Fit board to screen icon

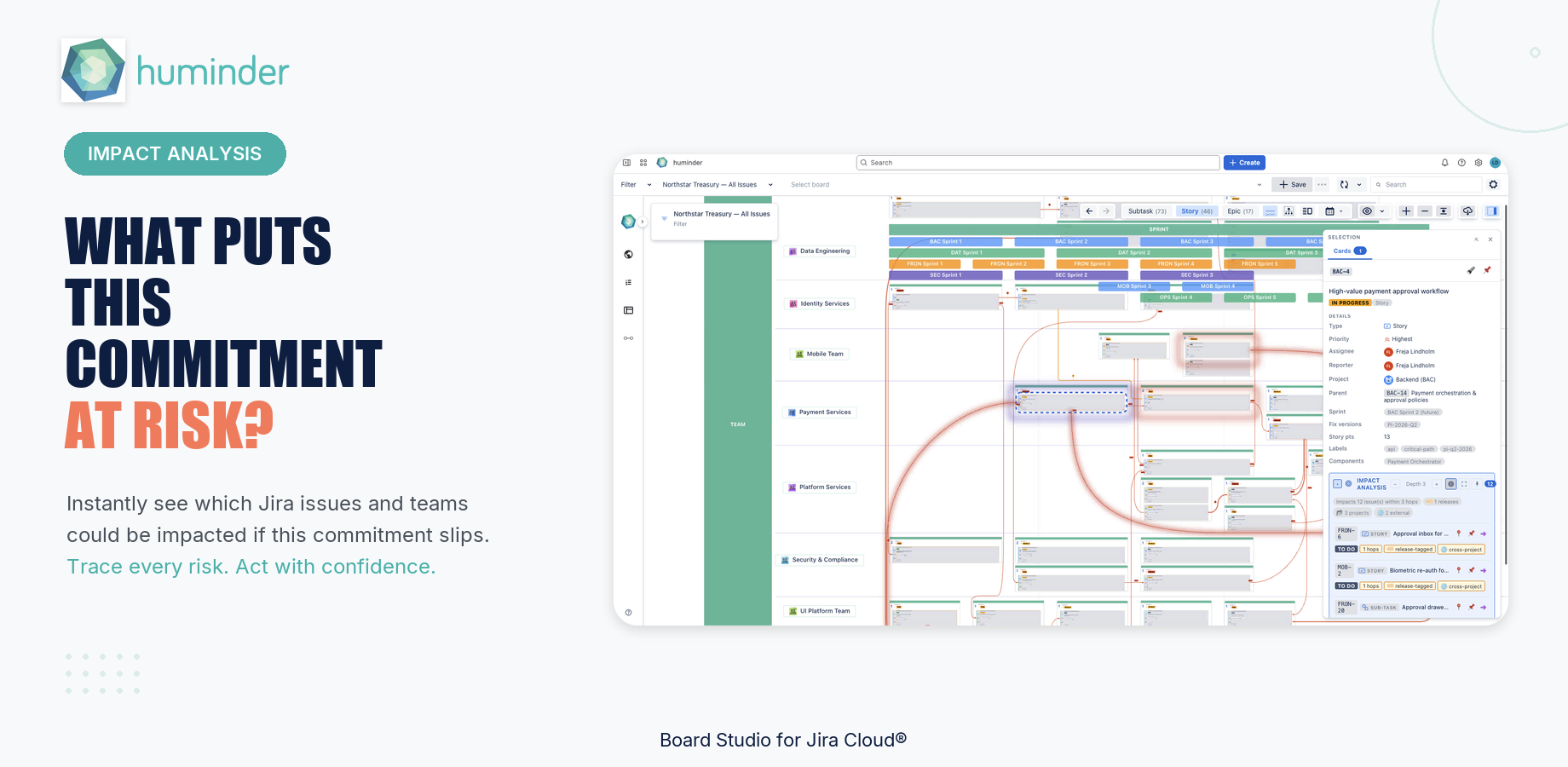[x=1444, y=211]
